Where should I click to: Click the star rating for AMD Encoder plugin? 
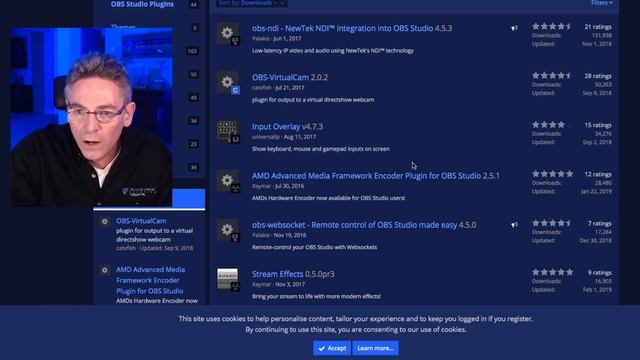(552, 174)
